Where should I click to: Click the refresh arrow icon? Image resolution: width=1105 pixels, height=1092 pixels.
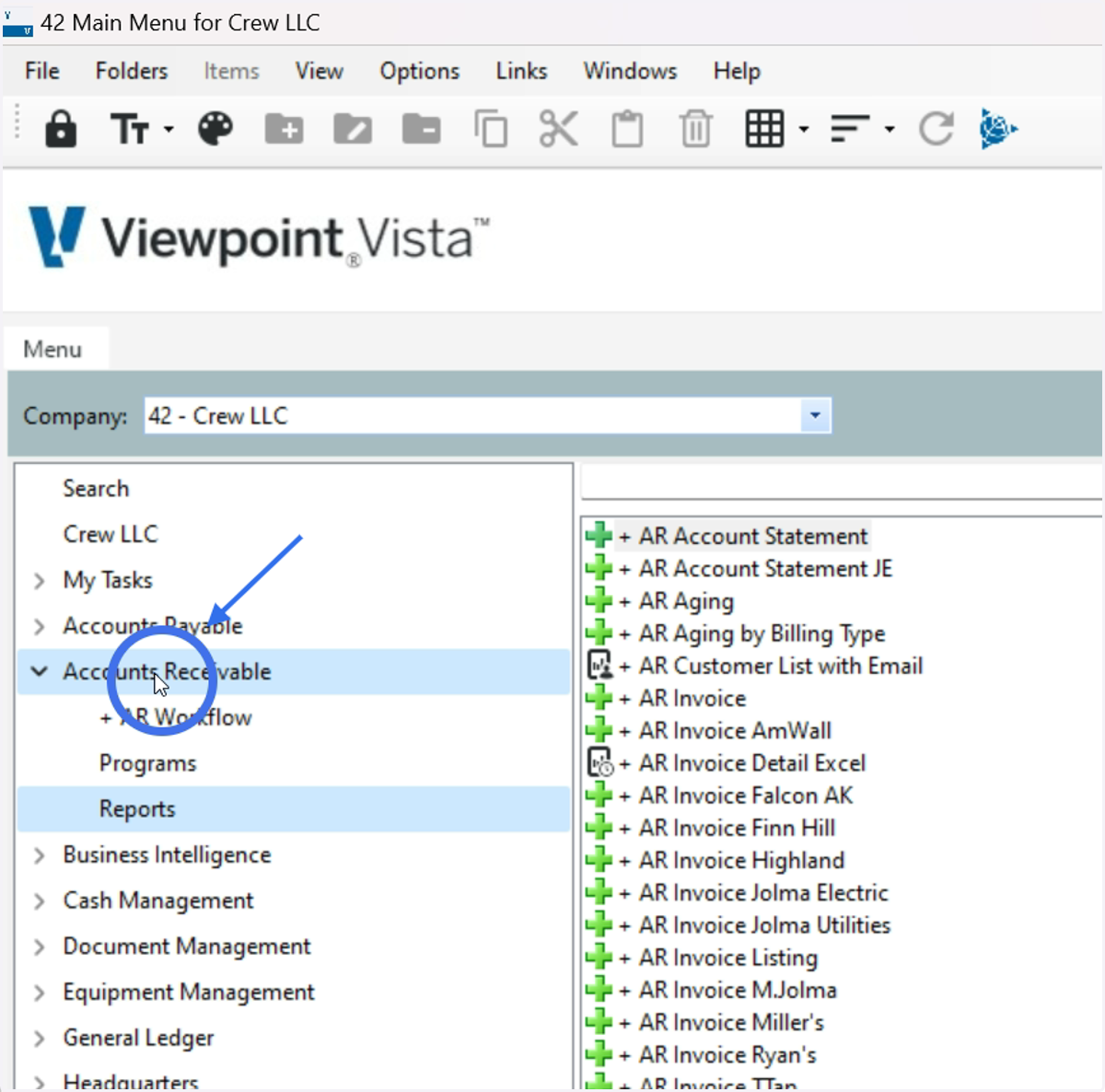tap(936, 129)
